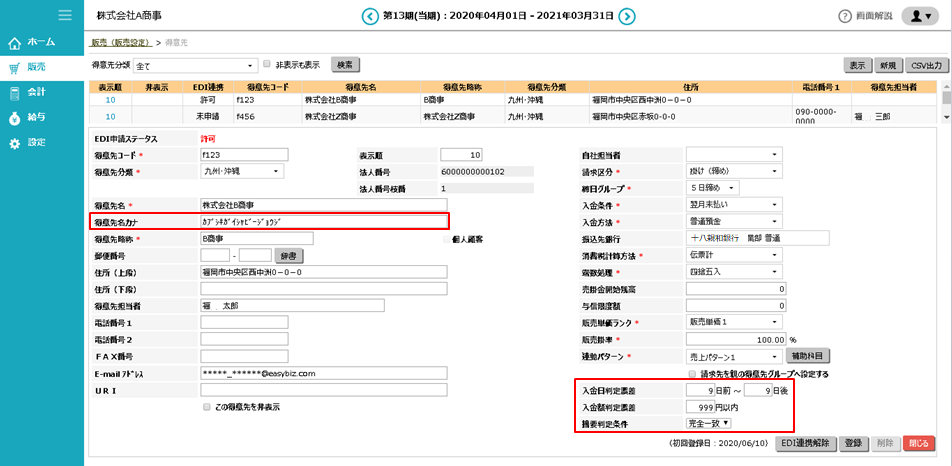This screenshot has width=952, height=466.
Task: Open 連動パターン dropdown showing 売上パターン1
Action: click(734, 357)
